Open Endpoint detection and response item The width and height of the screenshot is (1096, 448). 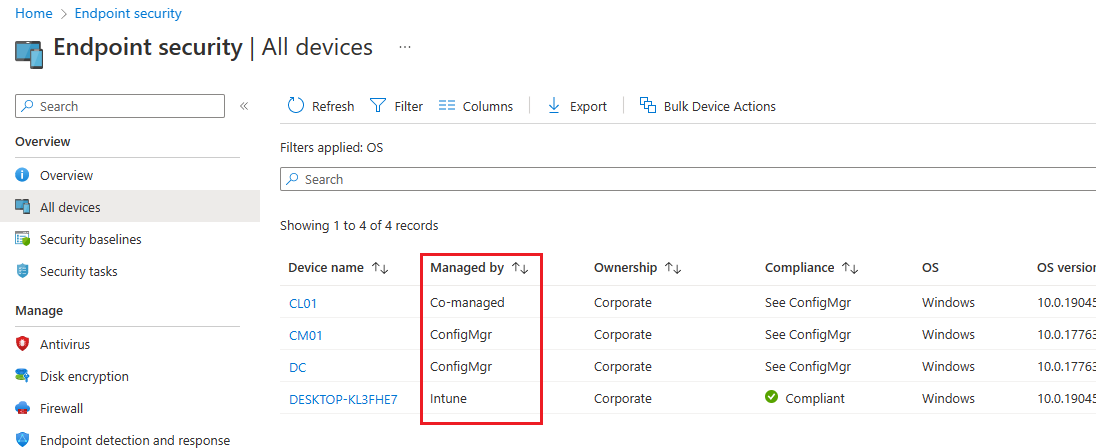pyautogui.click(x=135, y=440)
